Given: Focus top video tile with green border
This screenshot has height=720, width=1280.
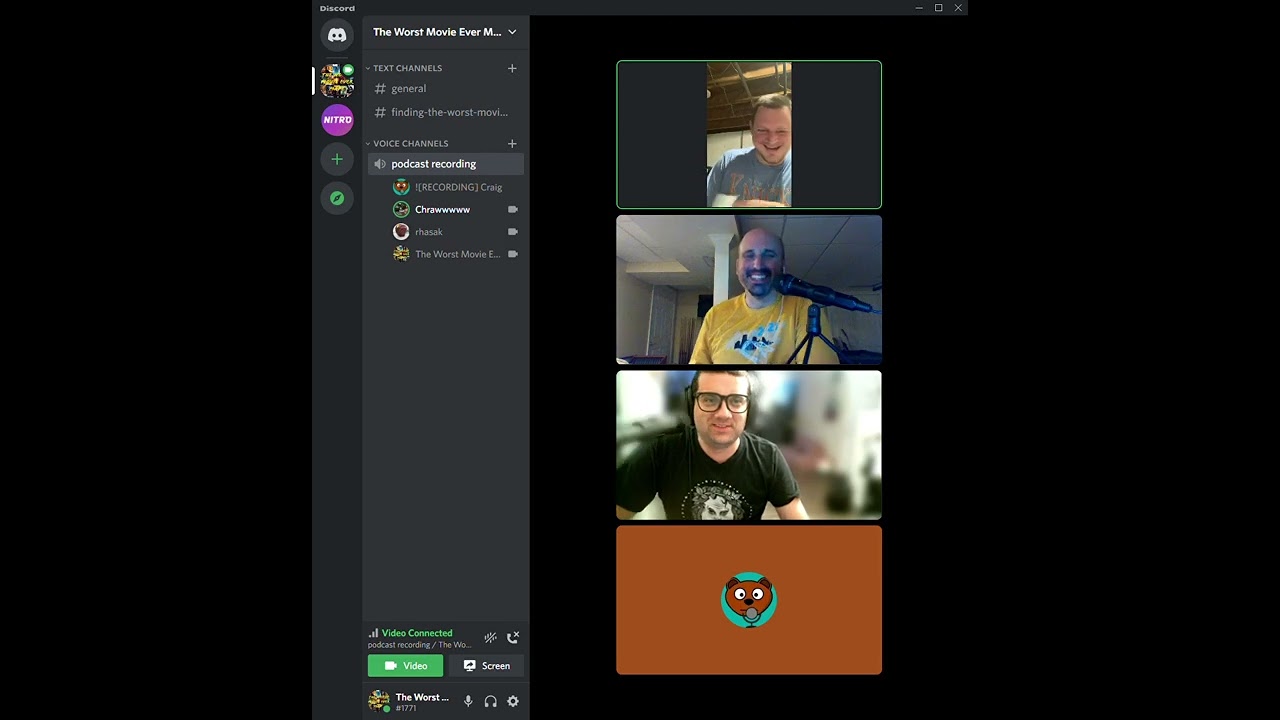Looking at the screenshot, I should pos(749,135).
